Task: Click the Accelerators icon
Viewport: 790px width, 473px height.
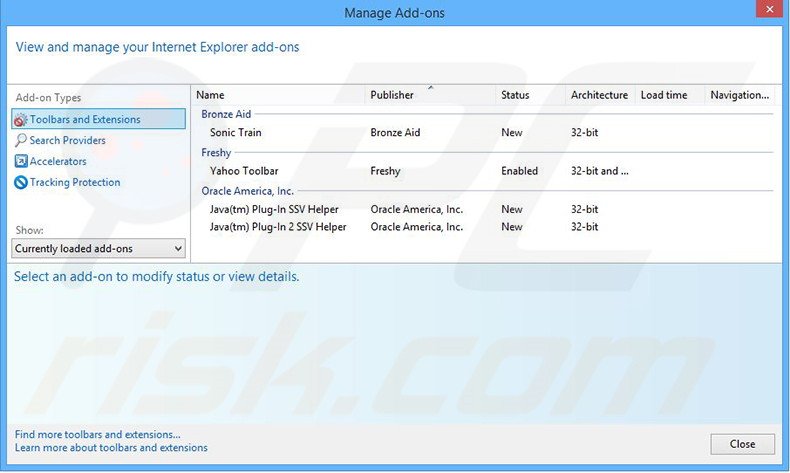Action: pos(21,161)
